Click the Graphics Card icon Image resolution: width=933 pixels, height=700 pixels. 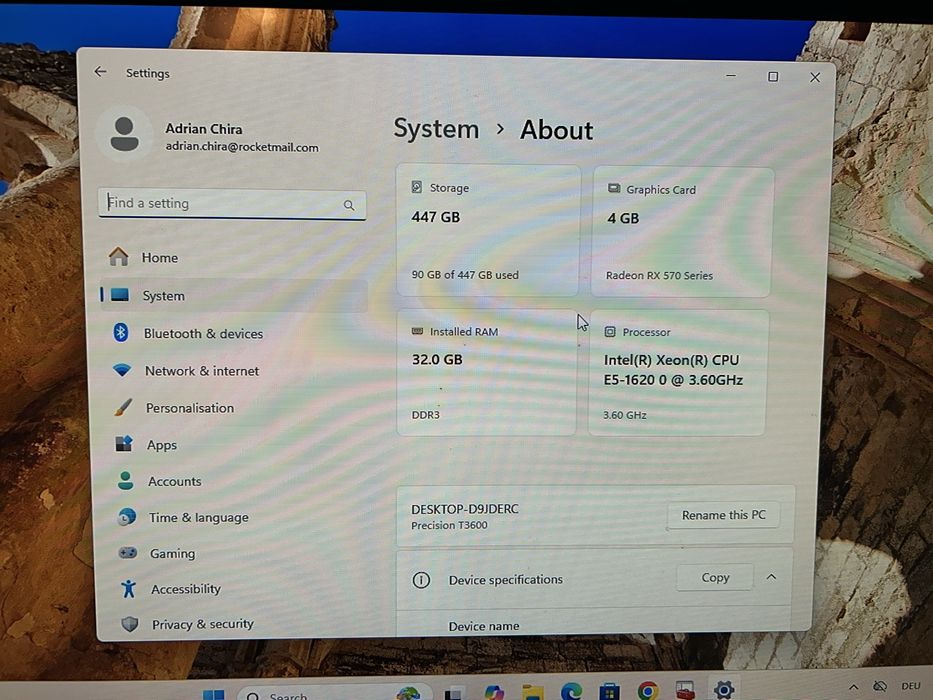(613, 188)
